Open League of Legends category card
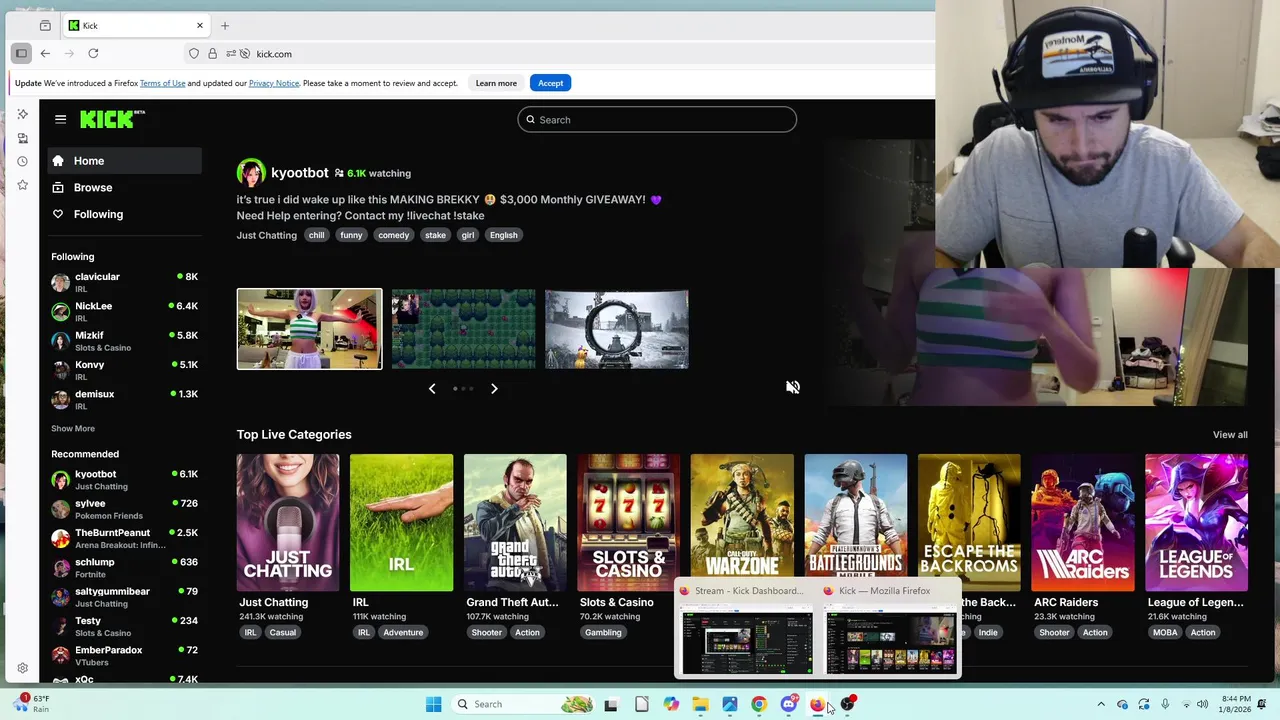This screenshot has width=1280, height=720. [x=1196, y=523]
